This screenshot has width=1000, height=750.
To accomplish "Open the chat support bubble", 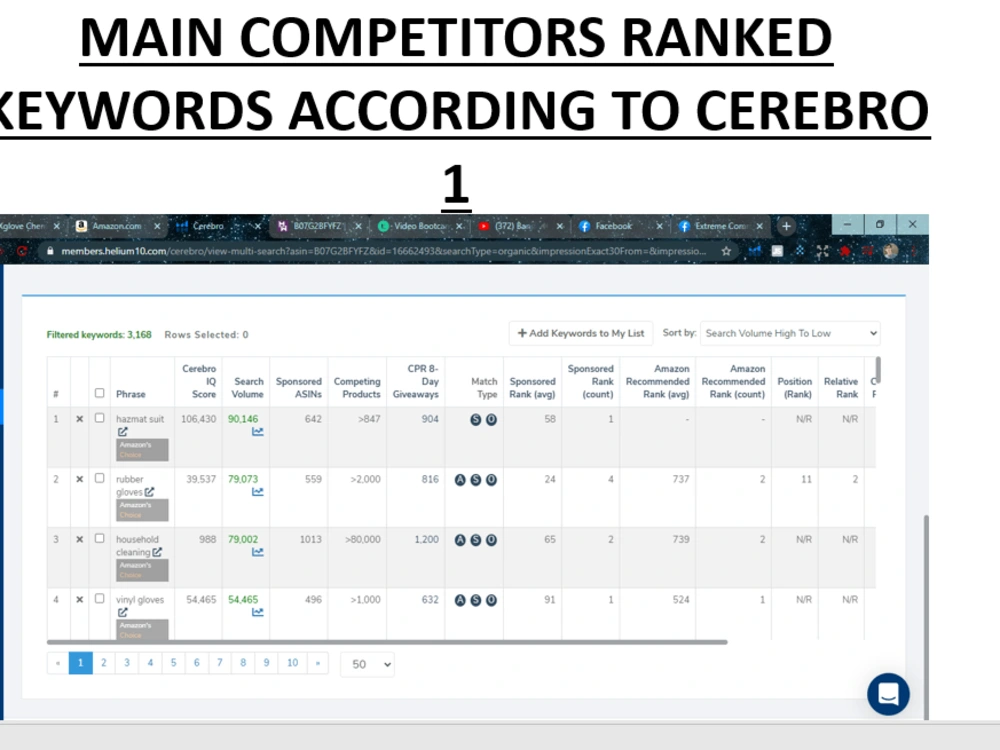I will pyautogui.click(x=888, y=694).
